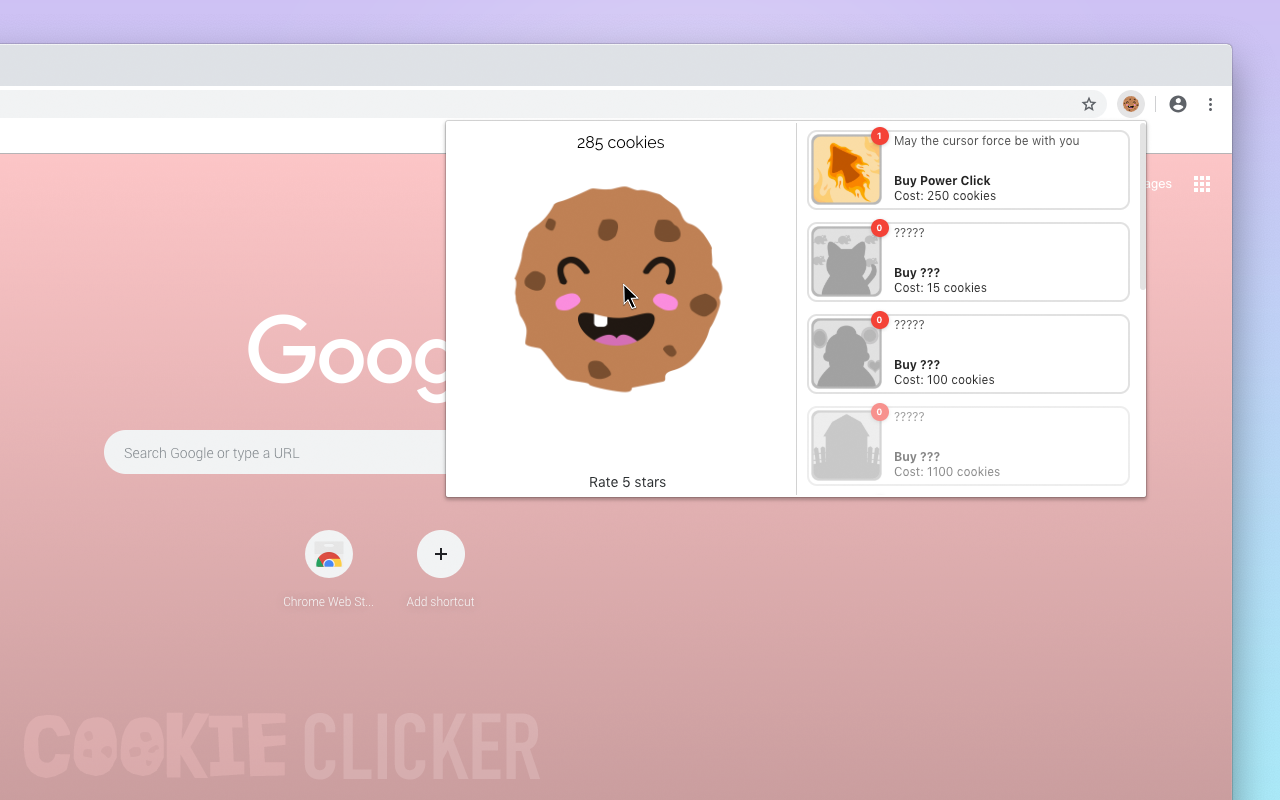Open the Chrome Web Store shortcut
The width and height of the screenshot is (1280, 800).
328,554
